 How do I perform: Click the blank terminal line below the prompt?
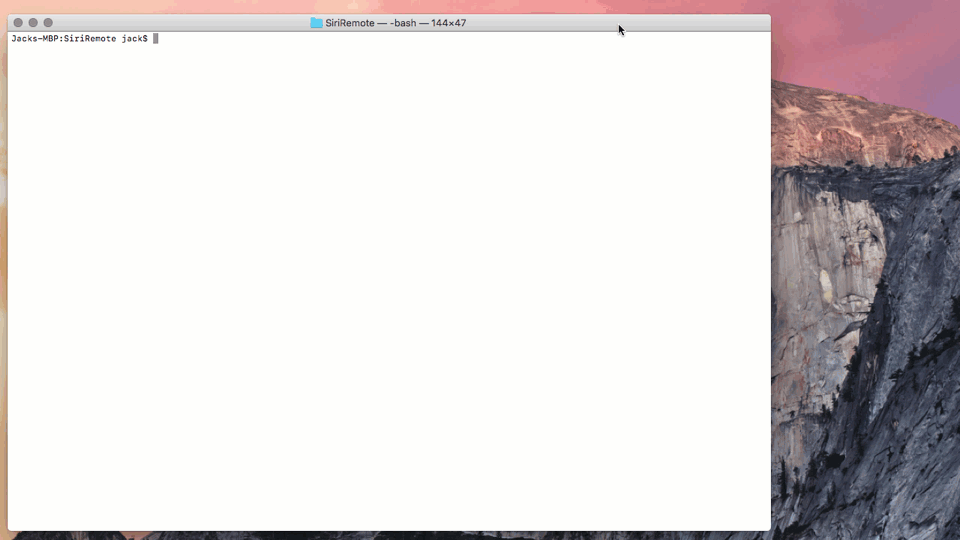200,52
